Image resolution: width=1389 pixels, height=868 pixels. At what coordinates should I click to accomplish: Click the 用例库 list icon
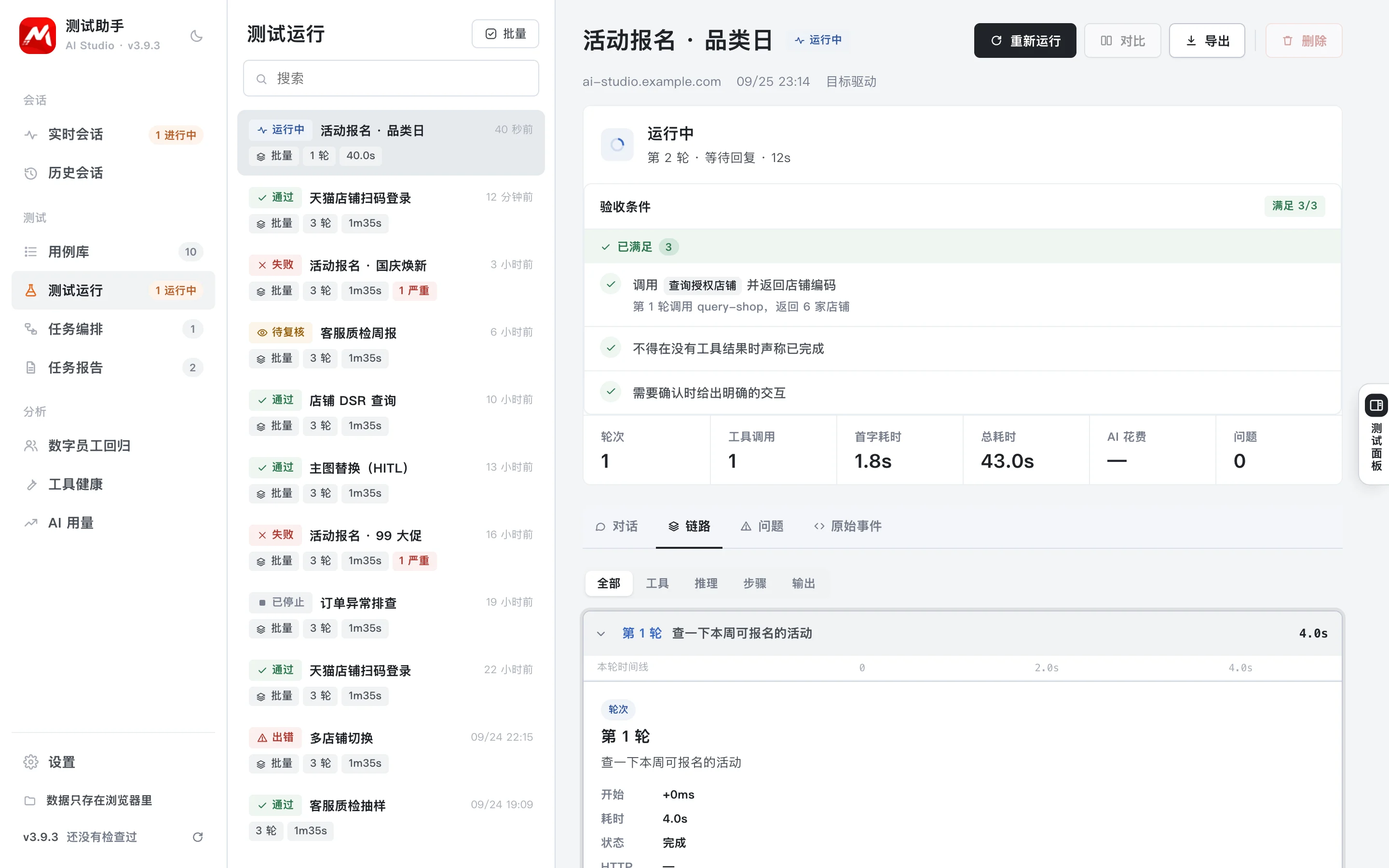[31, 251]
